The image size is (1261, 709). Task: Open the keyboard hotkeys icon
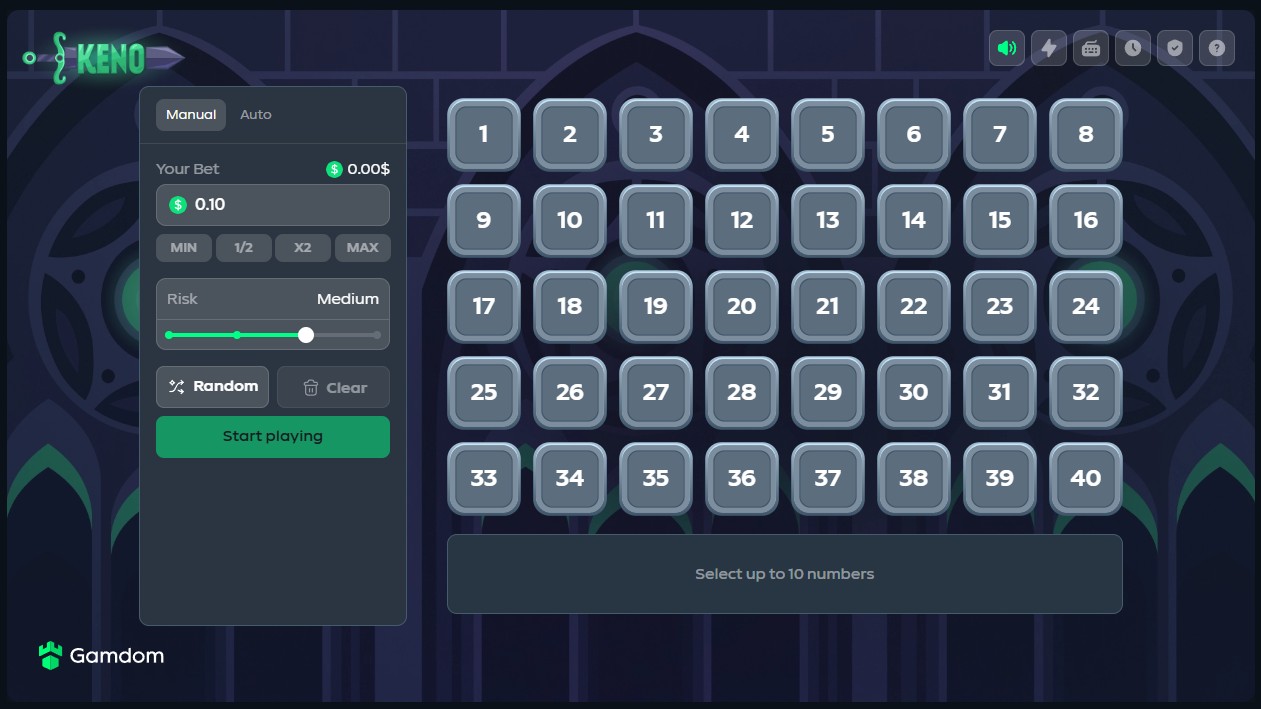tap(1091, 48)
